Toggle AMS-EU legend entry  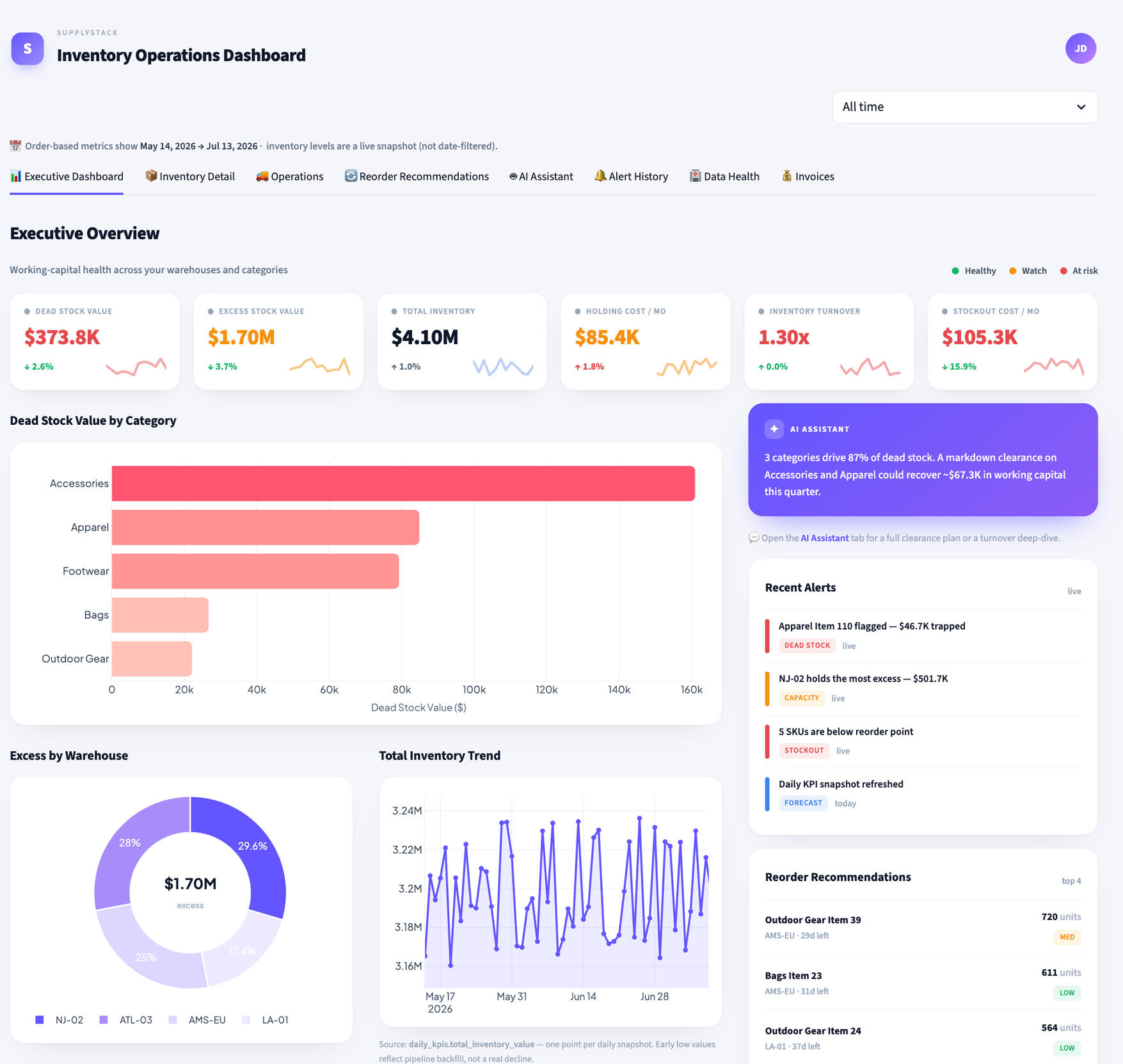(197, 1020)
